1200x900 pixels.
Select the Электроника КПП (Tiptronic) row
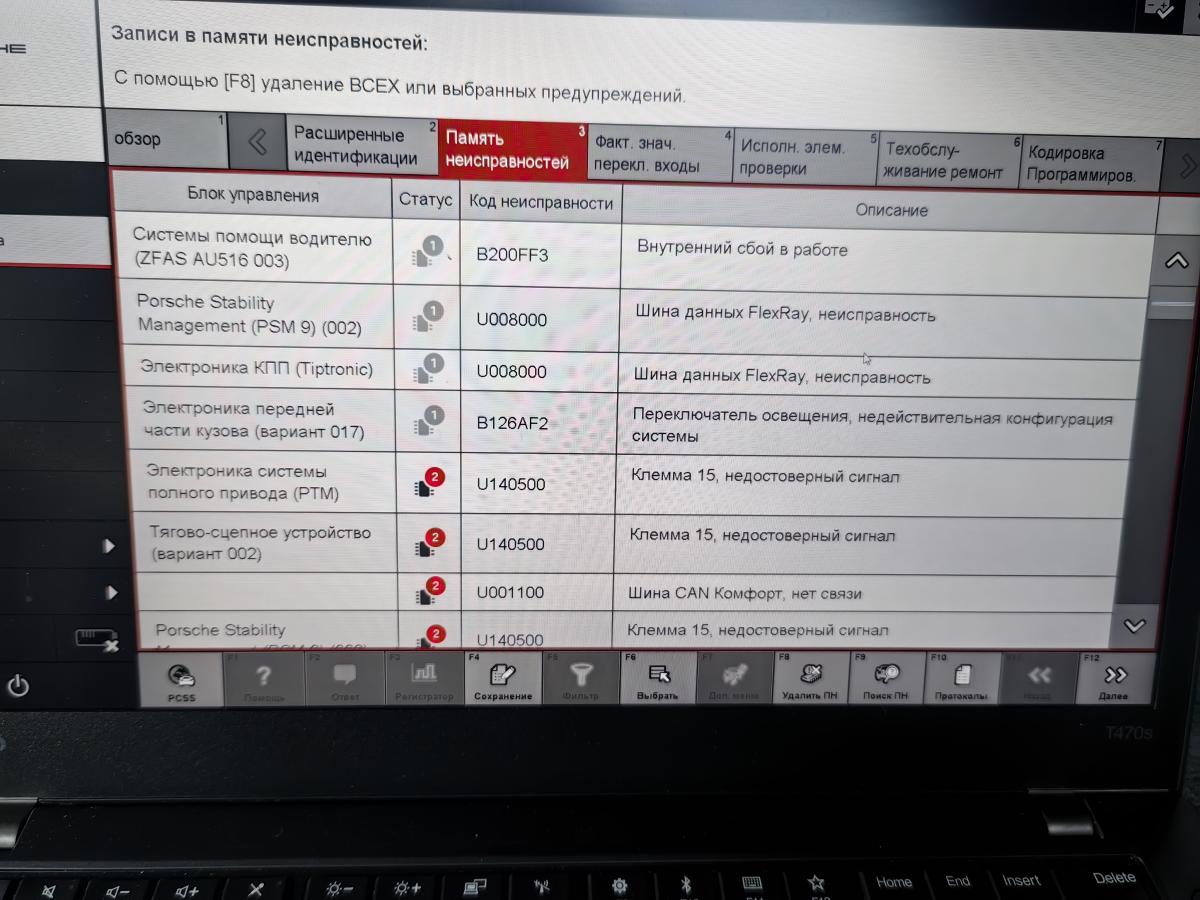pyautogui.click(x=256, y=368)
